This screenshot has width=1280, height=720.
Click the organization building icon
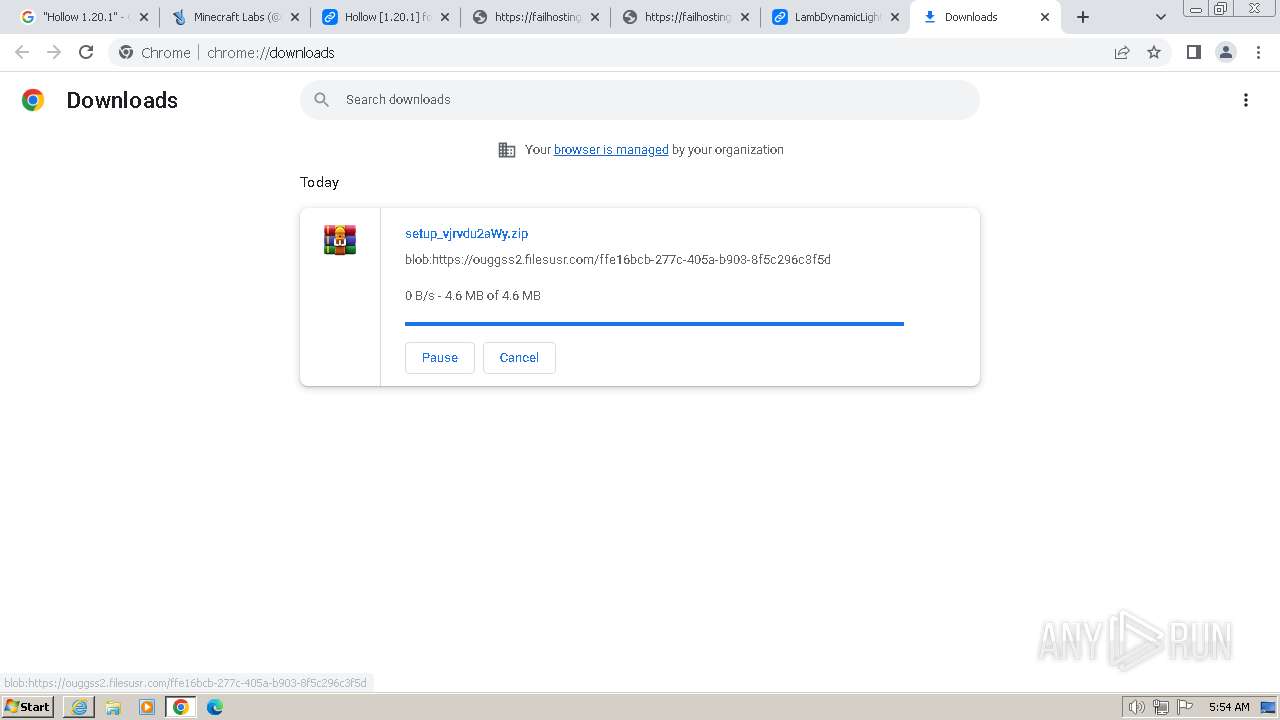tap(507, 150)
